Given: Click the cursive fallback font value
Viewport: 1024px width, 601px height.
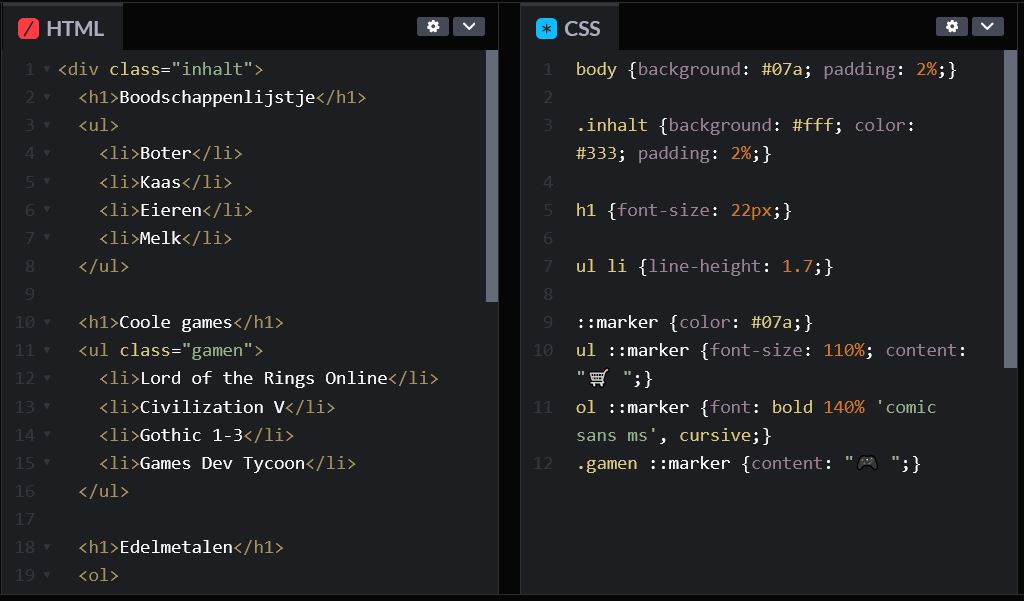Looking at the screenshot, I should [x=715, y=435].
